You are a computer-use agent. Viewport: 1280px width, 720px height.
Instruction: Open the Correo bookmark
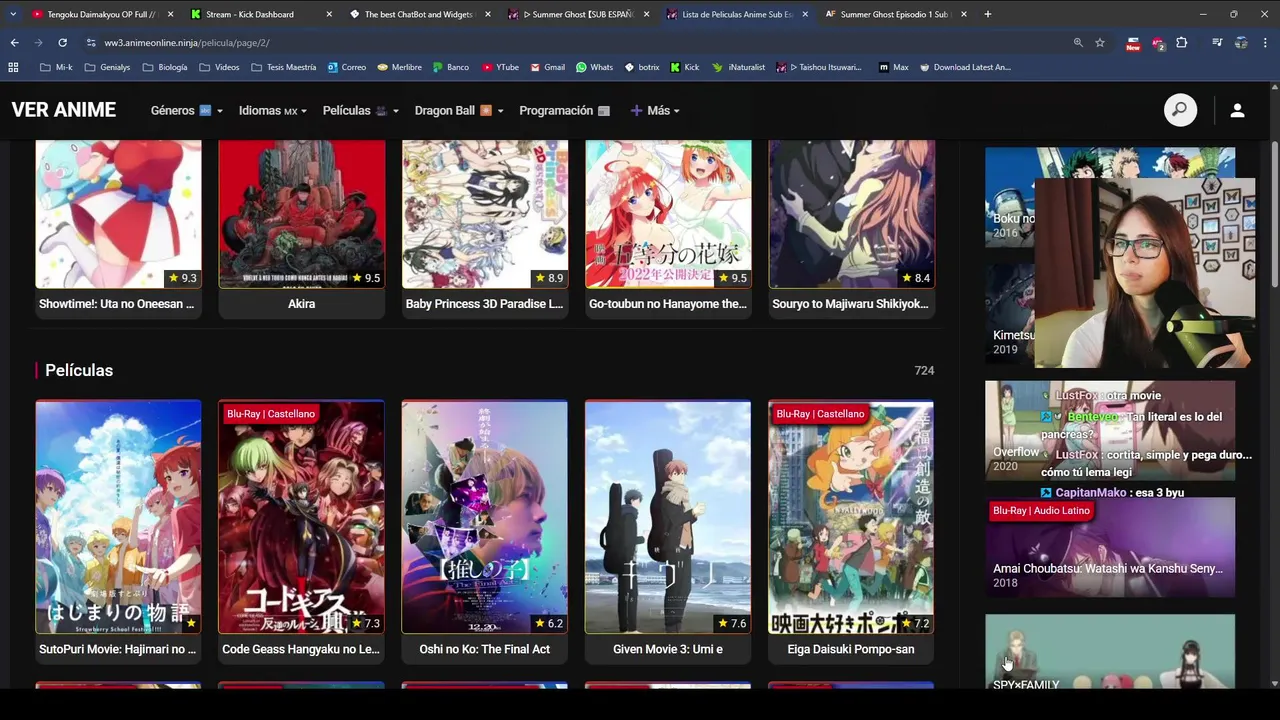point(347,67)
